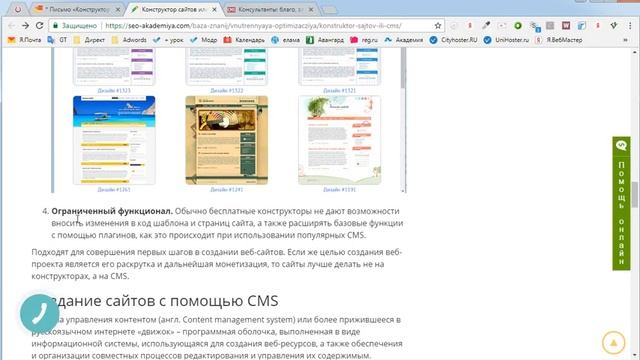
Task: Open the floral tree design thumbnail
Action: pos(339,140)
